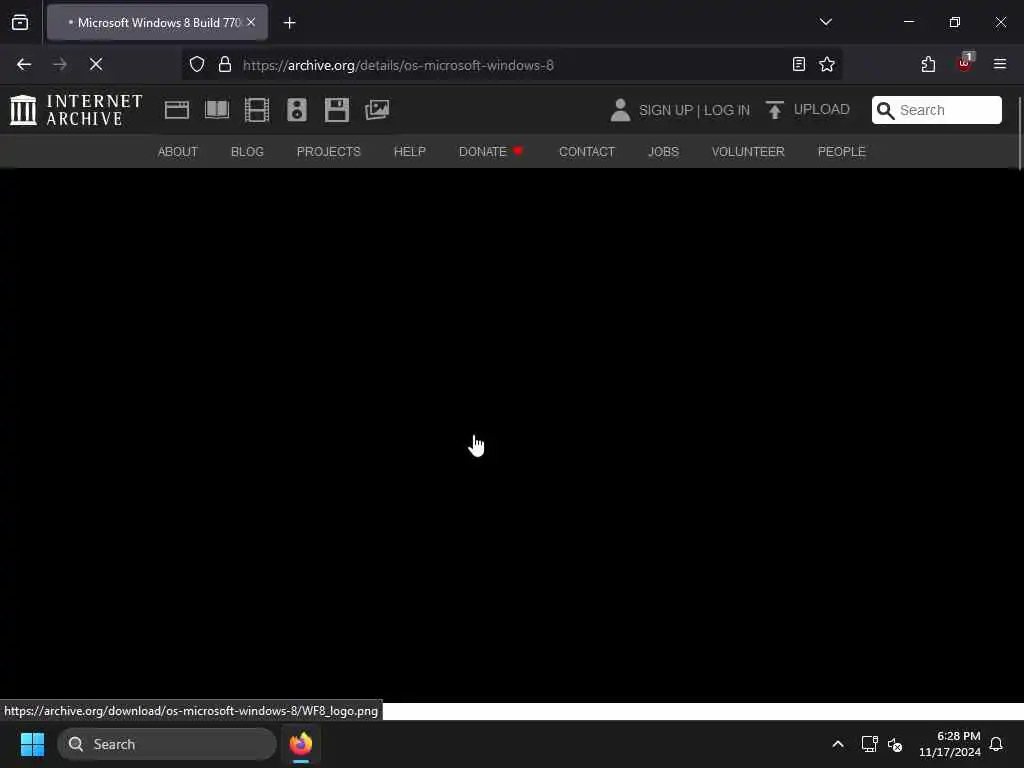Open the extensions puzzle icon
This screenshot has height=768, width=1024.
[928, 64]
